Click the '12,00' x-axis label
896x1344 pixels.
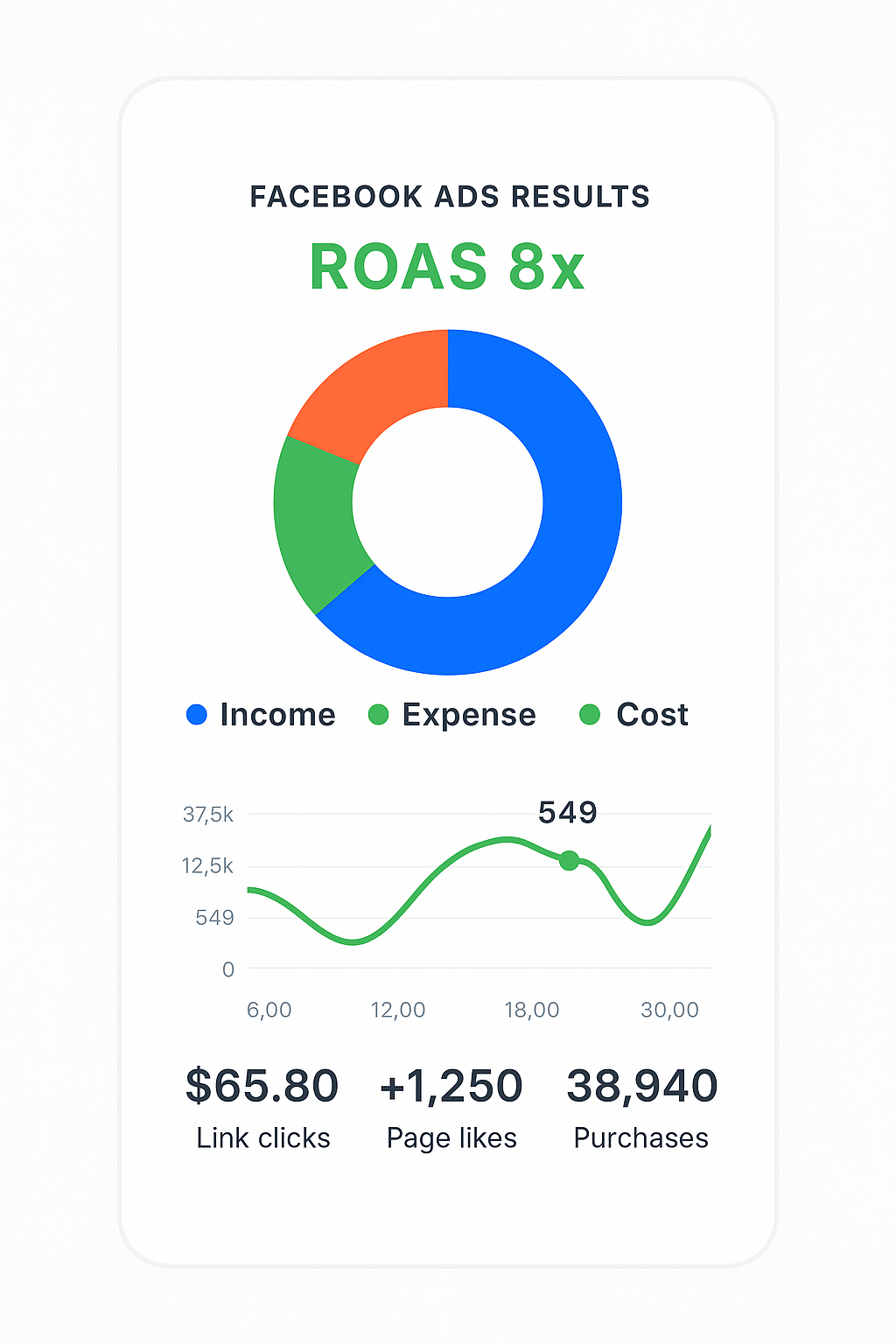[398, 1010]
